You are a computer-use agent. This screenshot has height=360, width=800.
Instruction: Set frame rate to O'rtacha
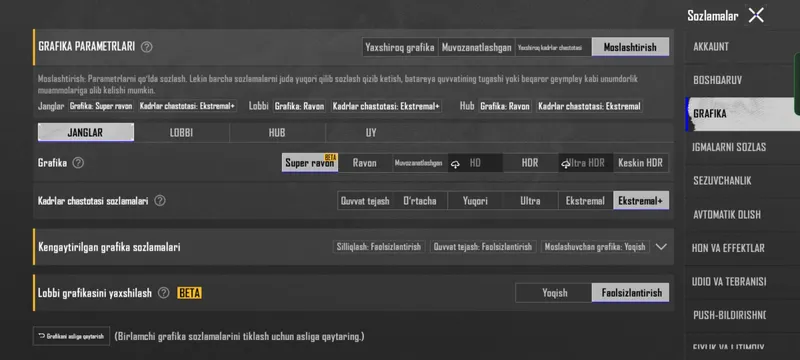click(x=420, y=201)
